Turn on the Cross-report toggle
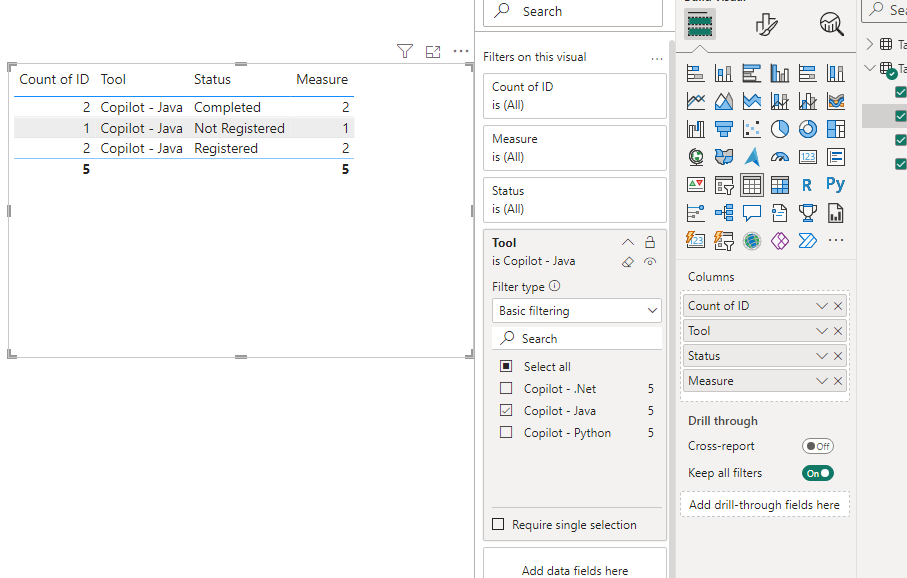Image resolution: width=907 pixels, height=578 pixels. pos(817,446)
